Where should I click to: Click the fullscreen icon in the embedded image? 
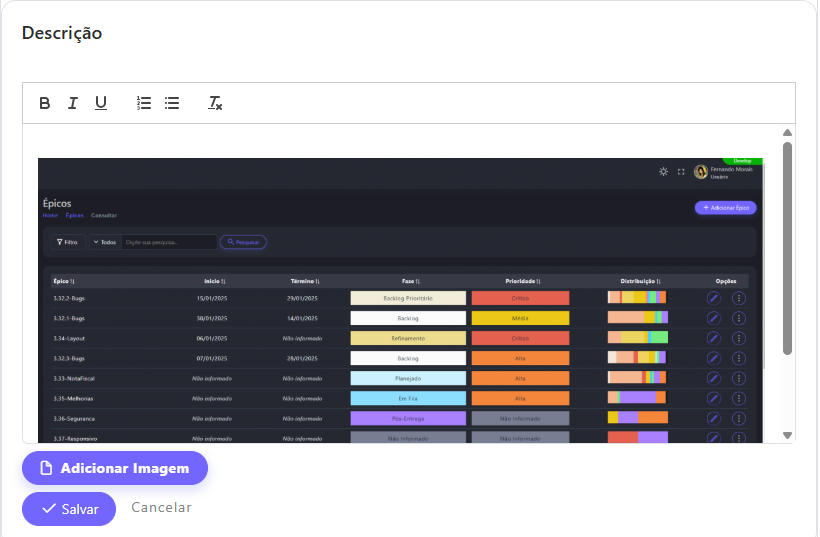click(681, 172)
